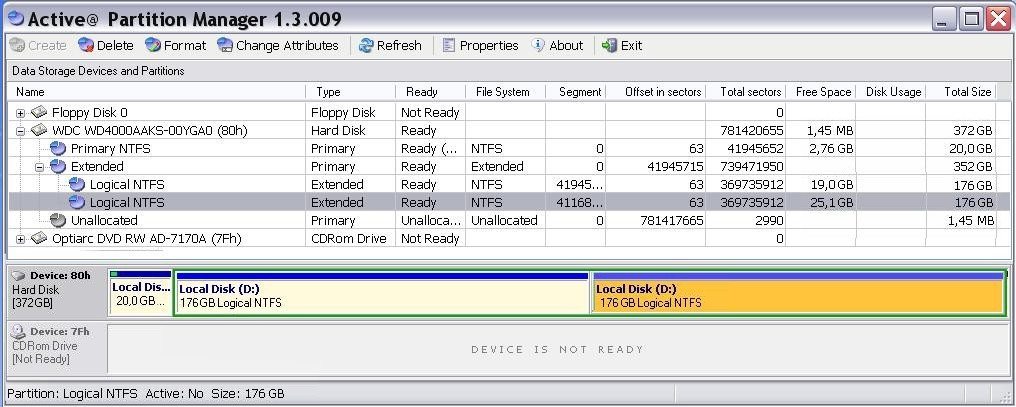Collapse the Extended partition node
The image size is (1016, 407).
coord(40,167)
